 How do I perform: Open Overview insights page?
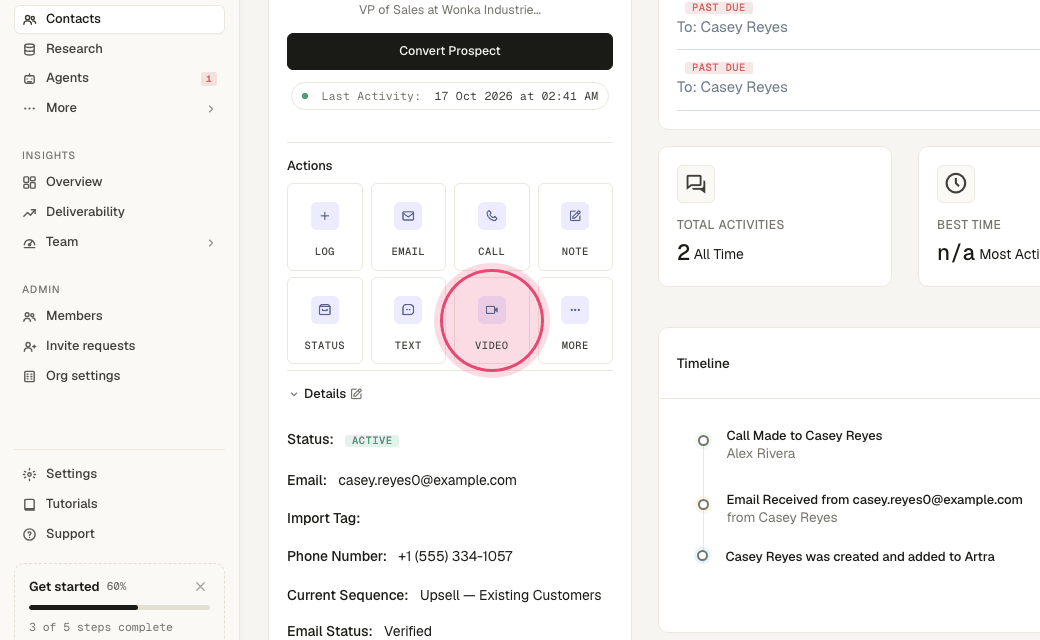[119, 182]
